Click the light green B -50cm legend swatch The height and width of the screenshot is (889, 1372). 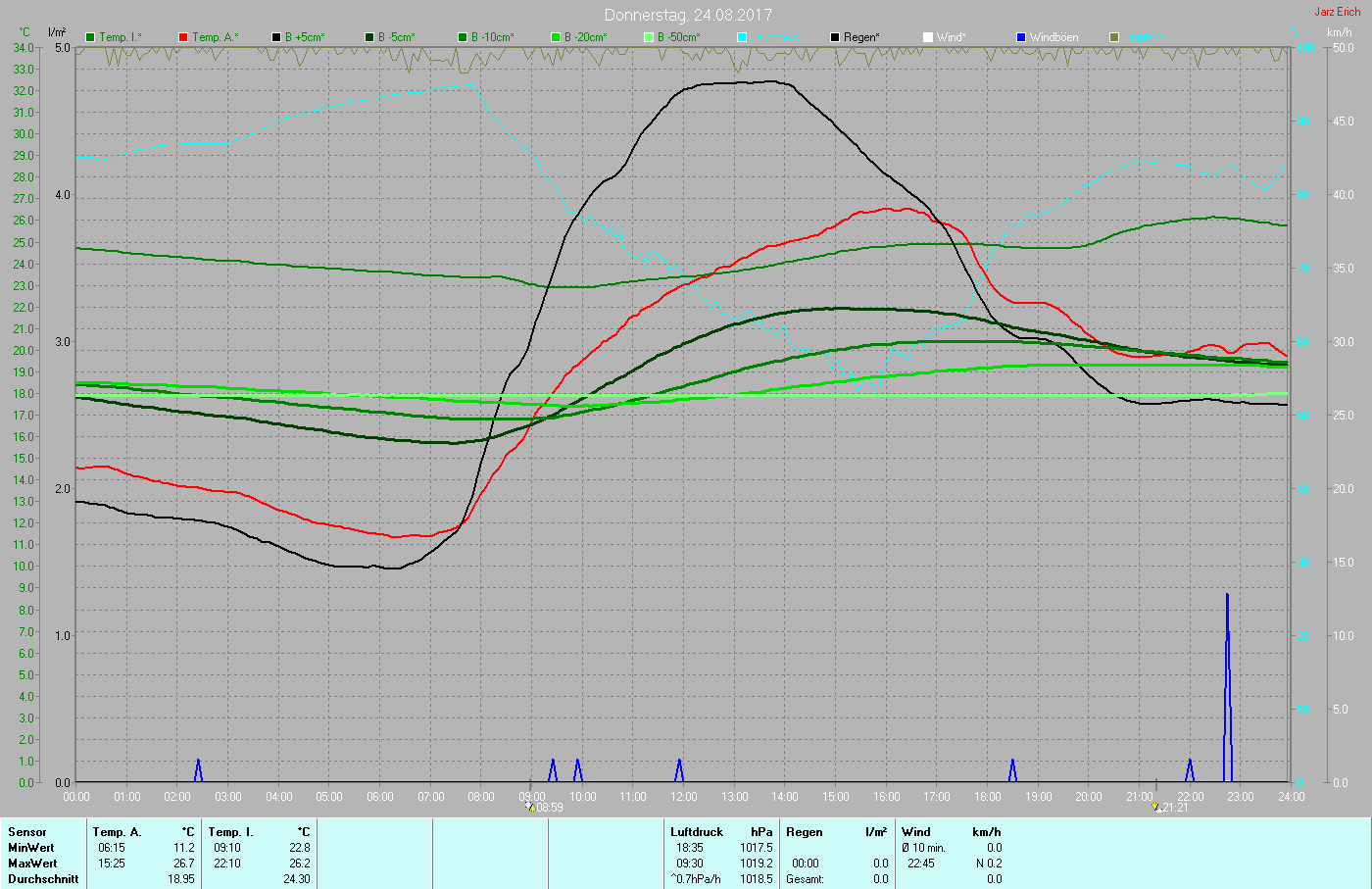(649, 37)
